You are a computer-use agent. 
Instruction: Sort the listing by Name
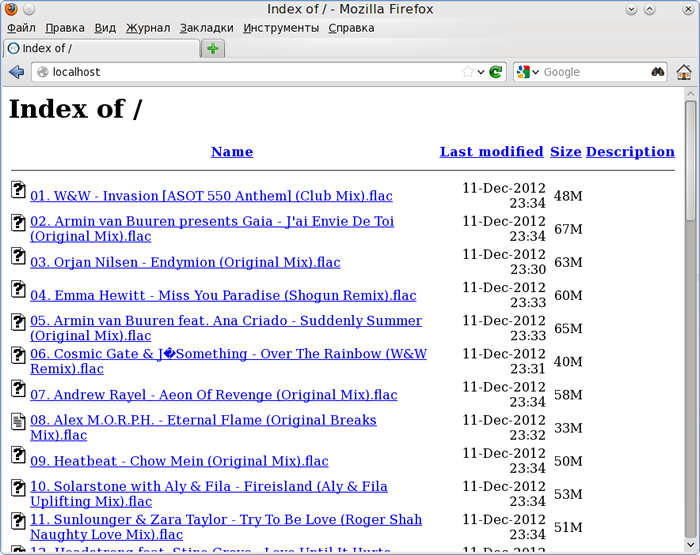coord(232,152)
